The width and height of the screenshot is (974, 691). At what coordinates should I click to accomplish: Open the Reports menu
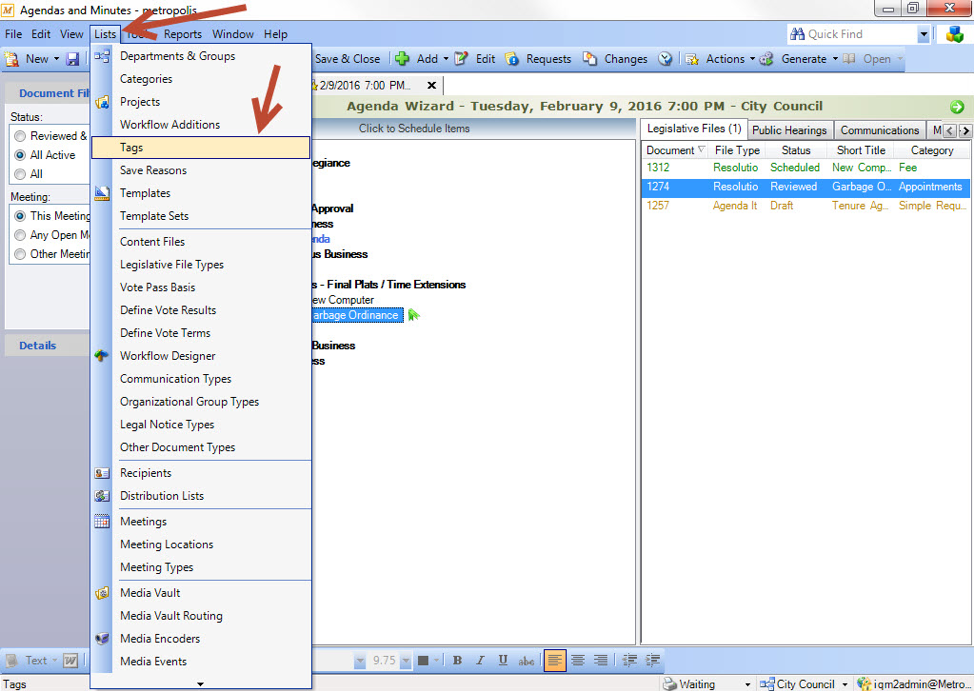(183, 34)
